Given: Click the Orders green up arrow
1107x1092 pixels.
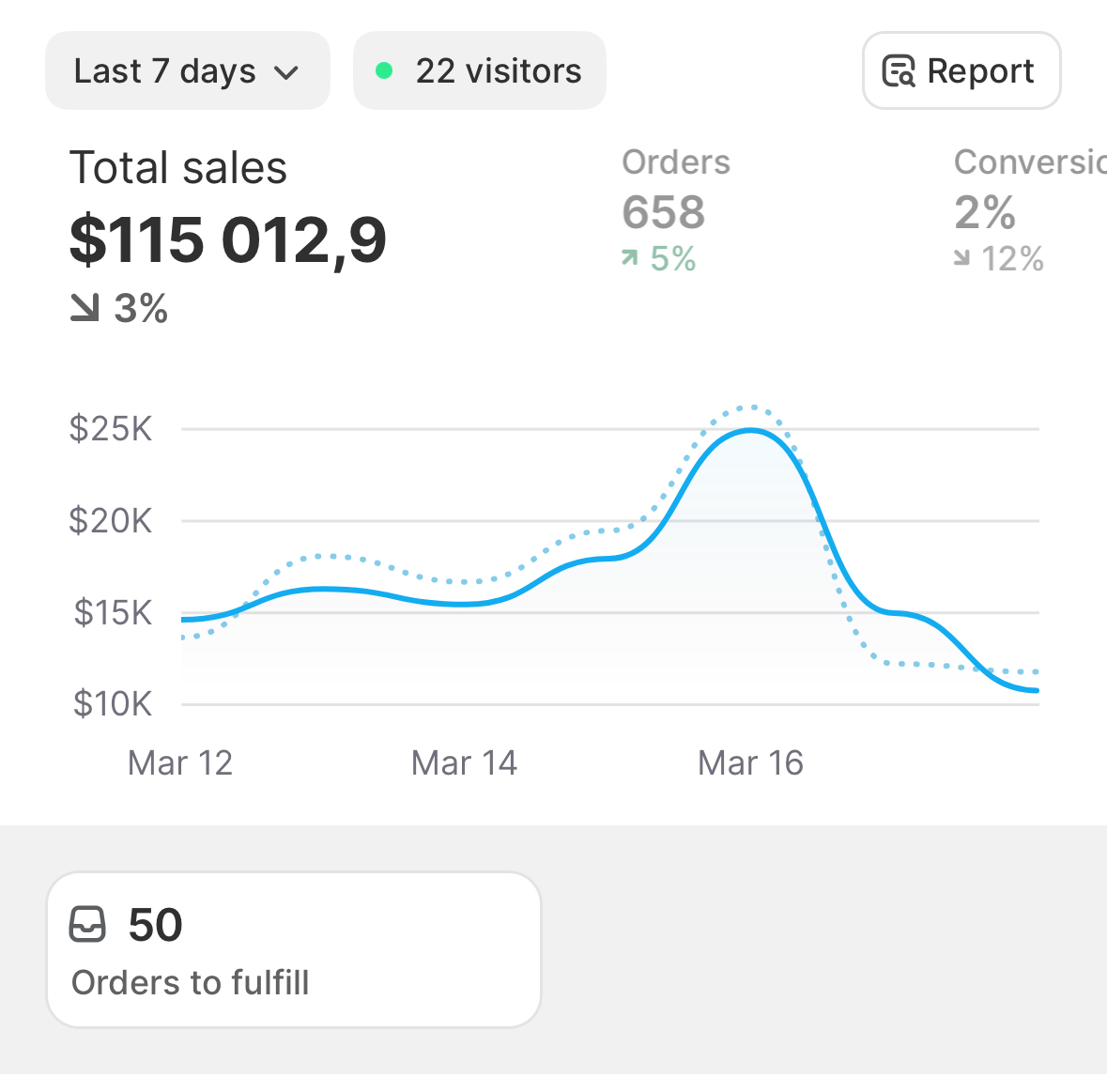Looking at the screenshot, I should click(629, 258).
